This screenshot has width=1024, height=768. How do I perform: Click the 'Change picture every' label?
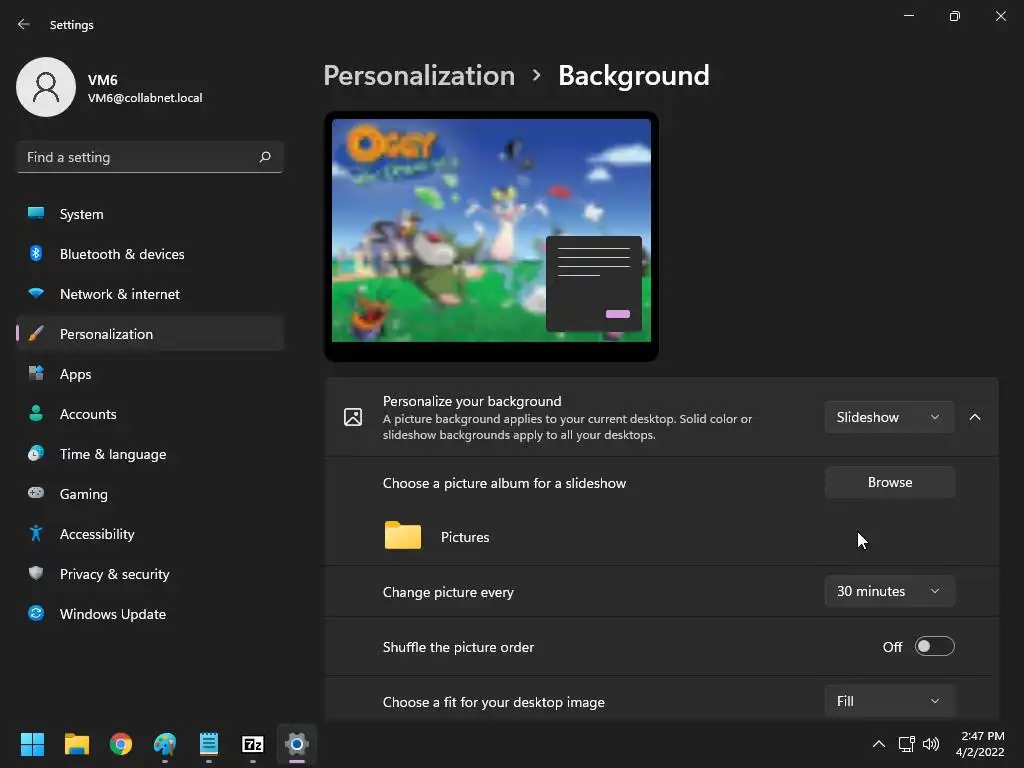click(x=448, y=592)
